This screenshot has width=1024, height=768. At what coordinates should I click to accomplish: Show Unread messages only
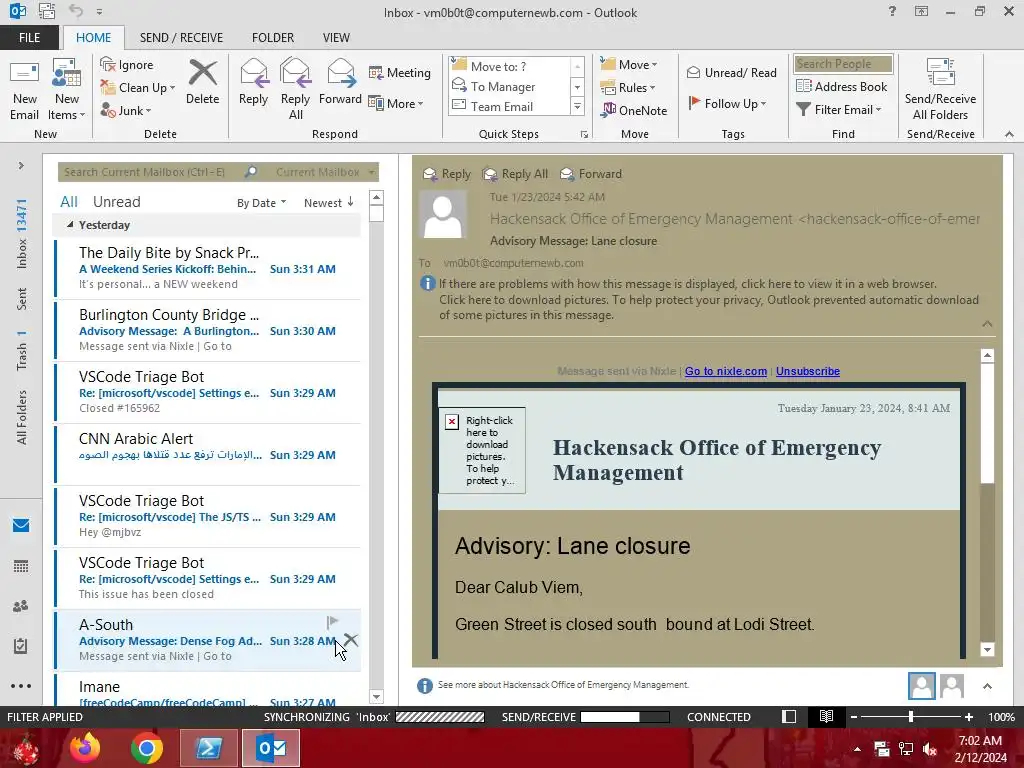pyautogui.click(x=116, y=202)
